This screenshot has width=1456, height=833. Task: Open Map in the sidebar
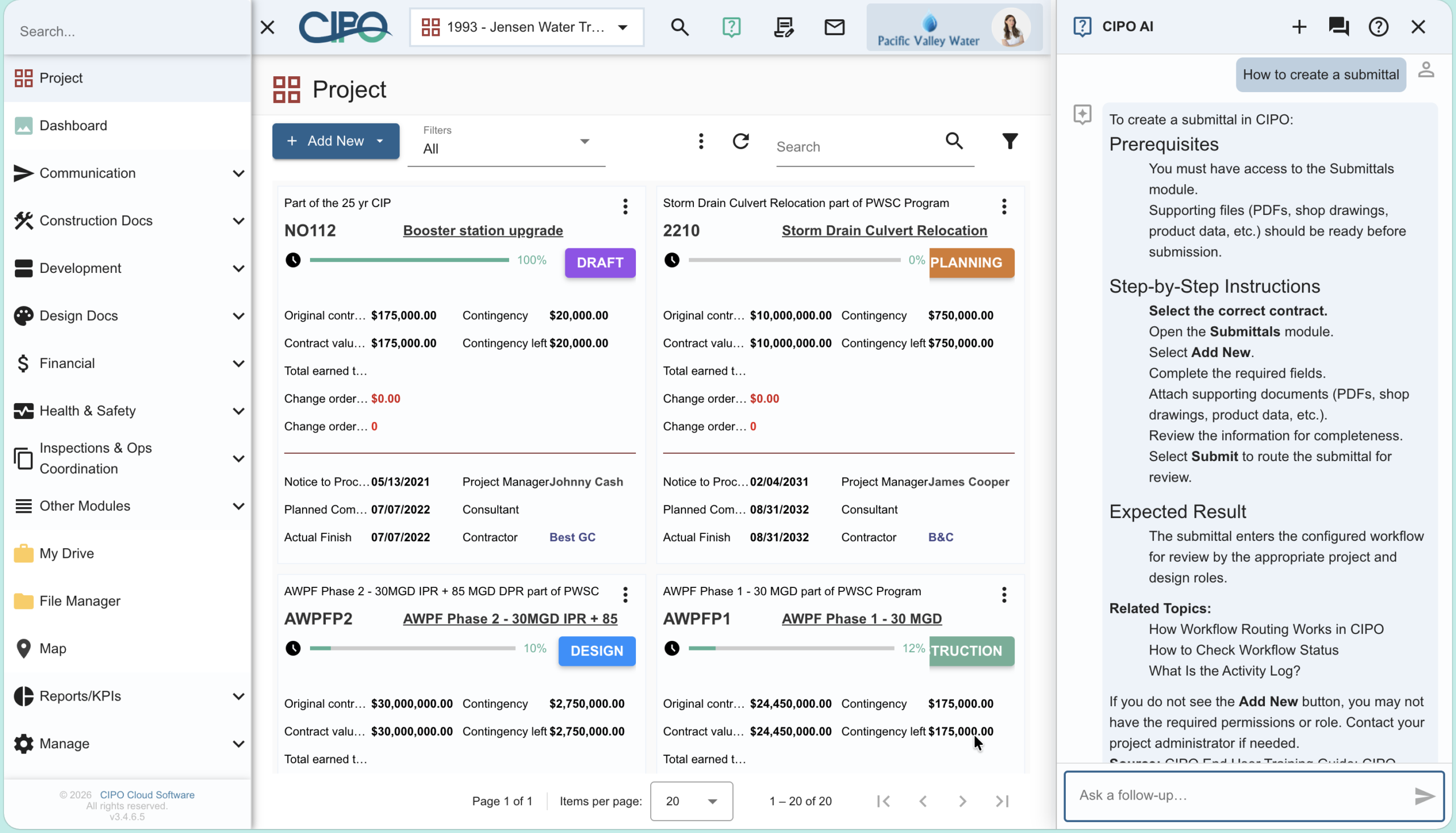coord(127,649)
